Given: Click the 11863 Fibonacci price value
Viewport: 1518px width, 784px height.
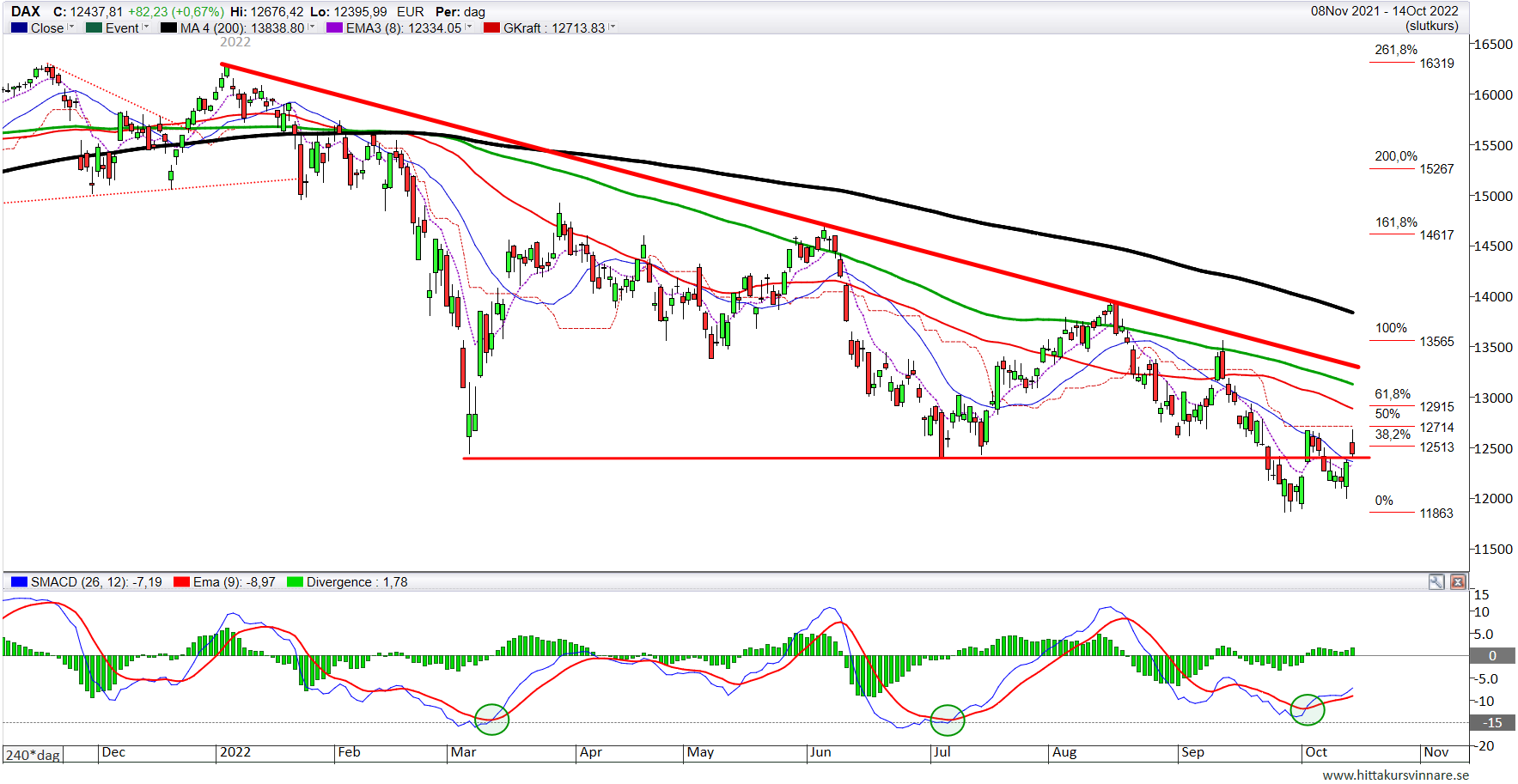Looking at the screenshot, I should pyautogui.click(x=1436, y=514).
